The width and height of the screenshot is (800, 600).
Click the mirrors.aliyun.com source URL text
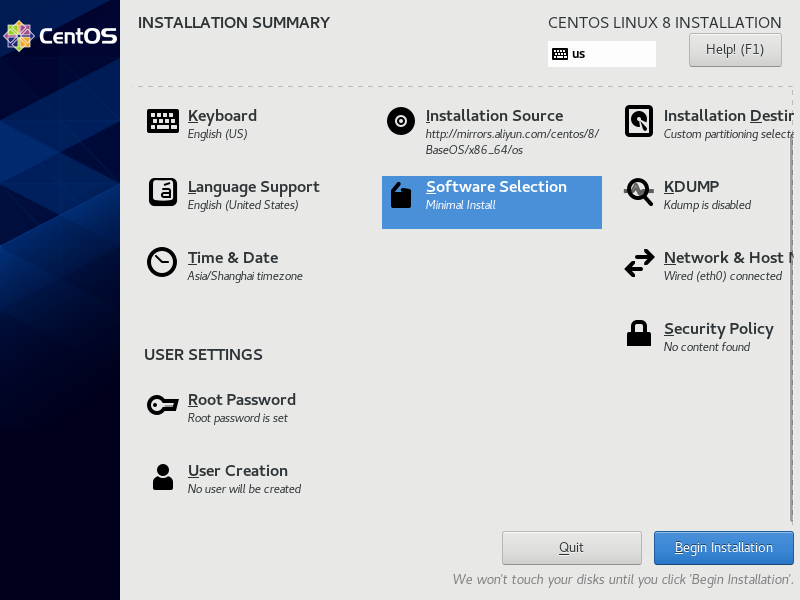pyautogui.click(x=512, y=142)
